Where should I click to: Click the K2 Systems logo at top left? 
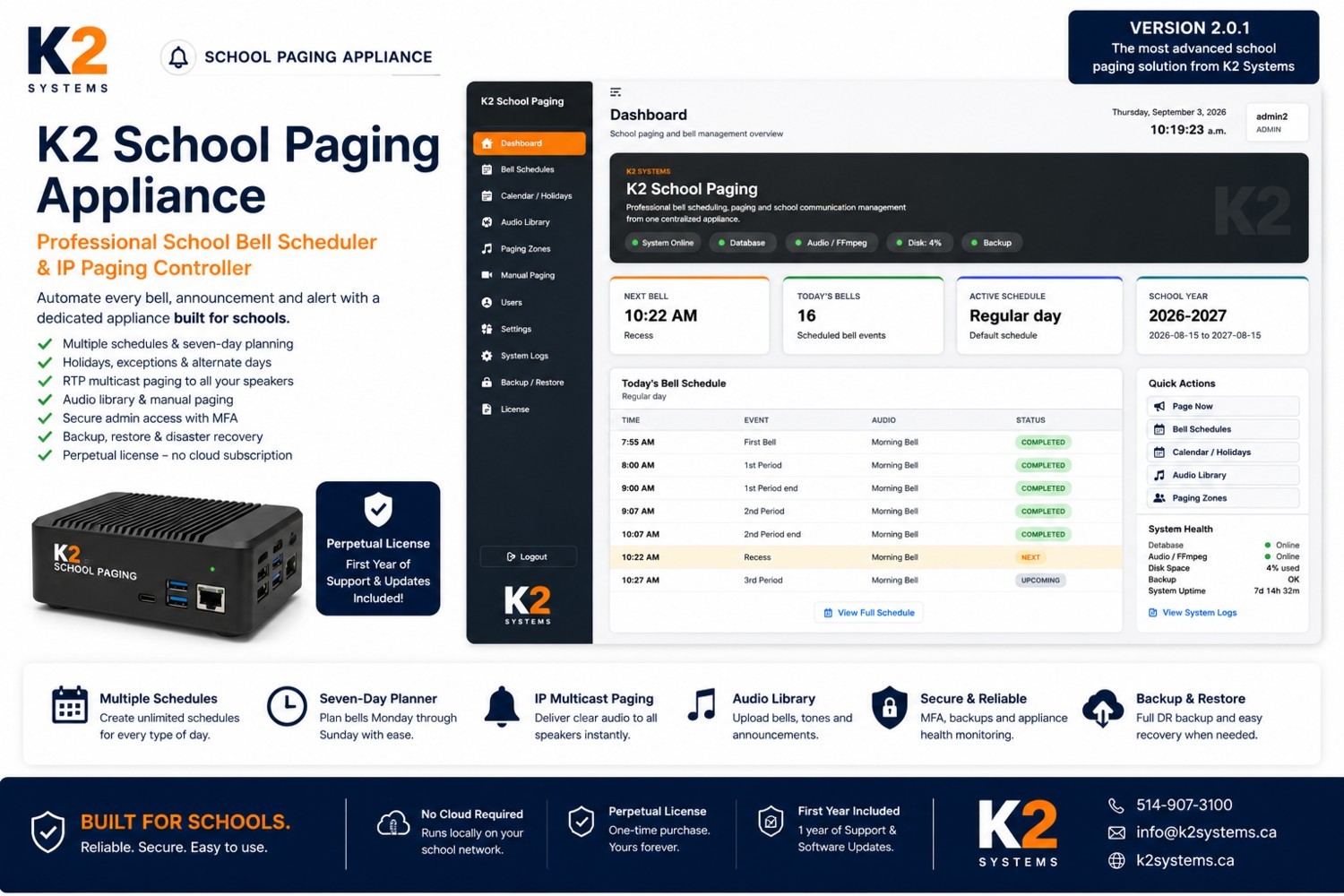tap(68, 59)
